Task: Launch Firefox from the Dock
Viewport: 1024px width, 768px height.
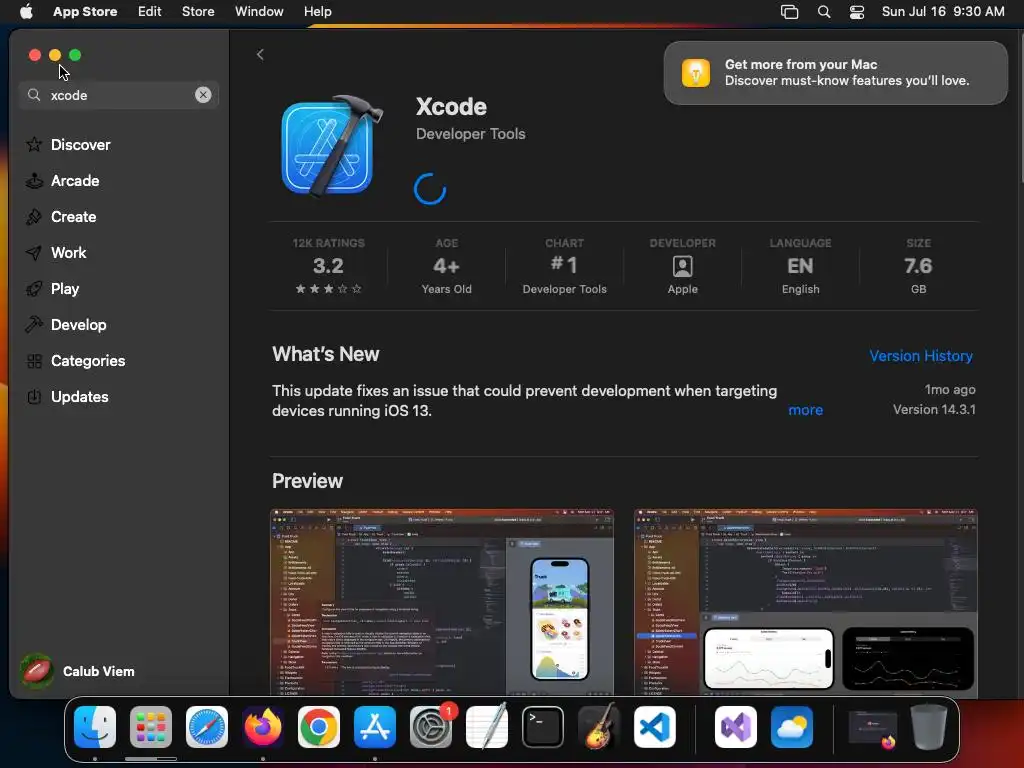Action: click(x=263, y=727)
